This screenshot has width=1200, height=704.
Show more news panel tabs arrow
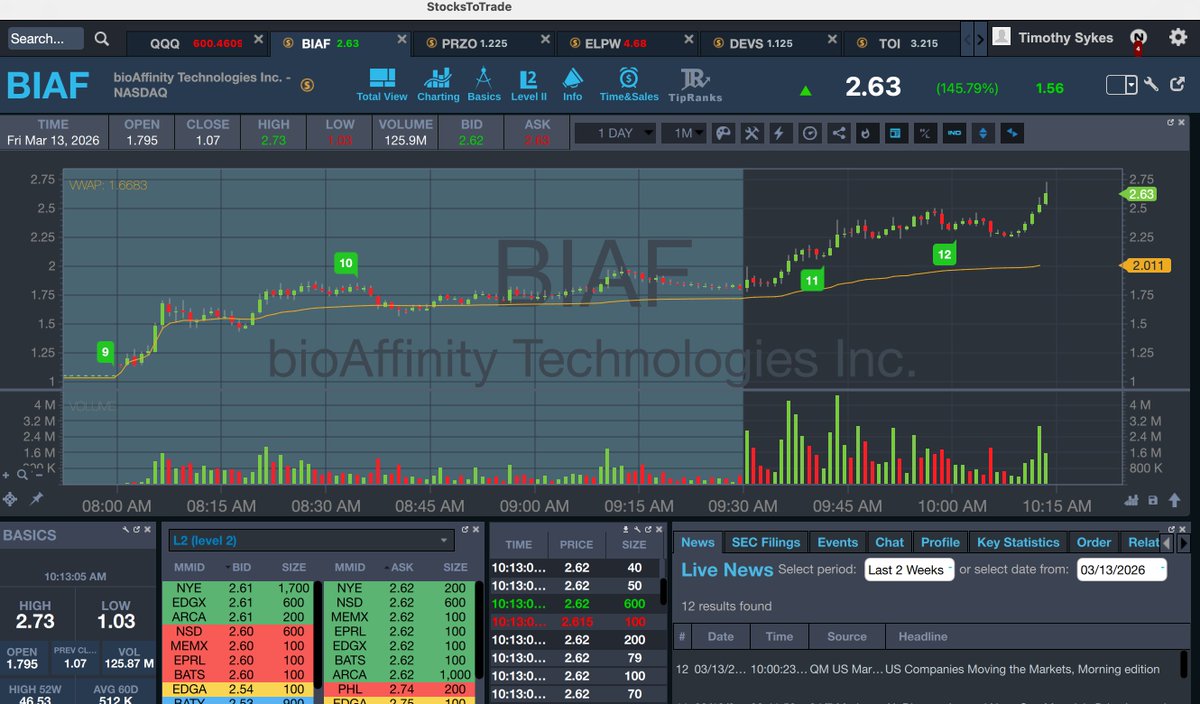pyautogui.click(x=1184, y=542)
